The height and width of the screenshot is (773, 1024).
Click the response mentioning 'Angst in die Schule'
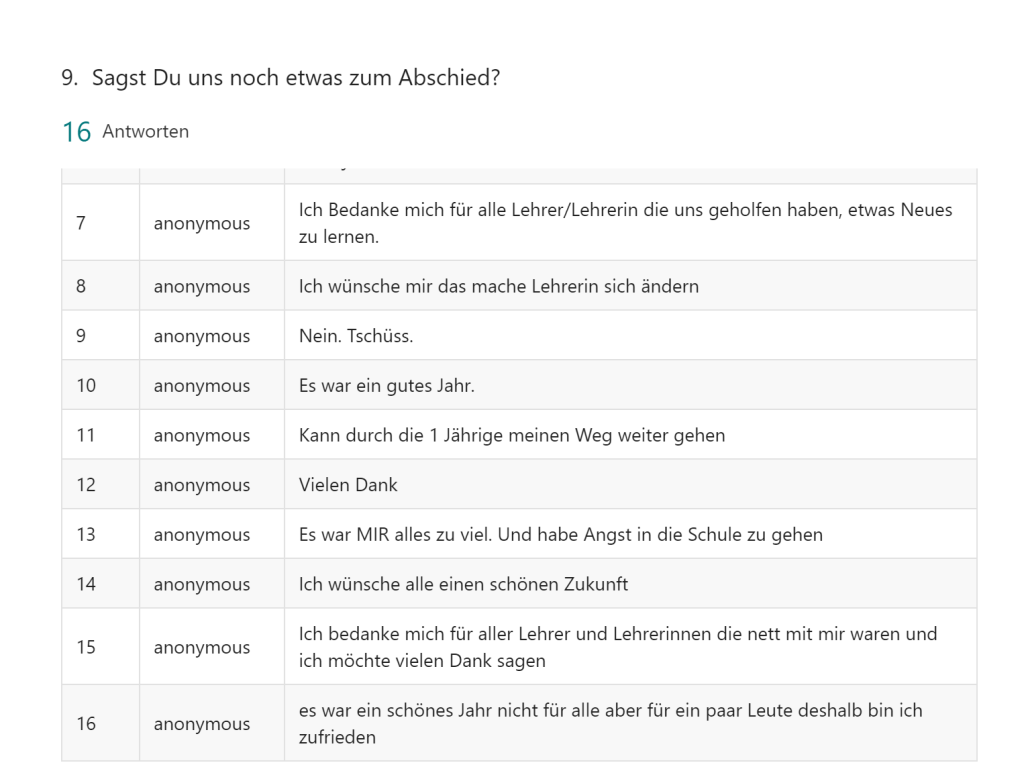coord(560,534)
